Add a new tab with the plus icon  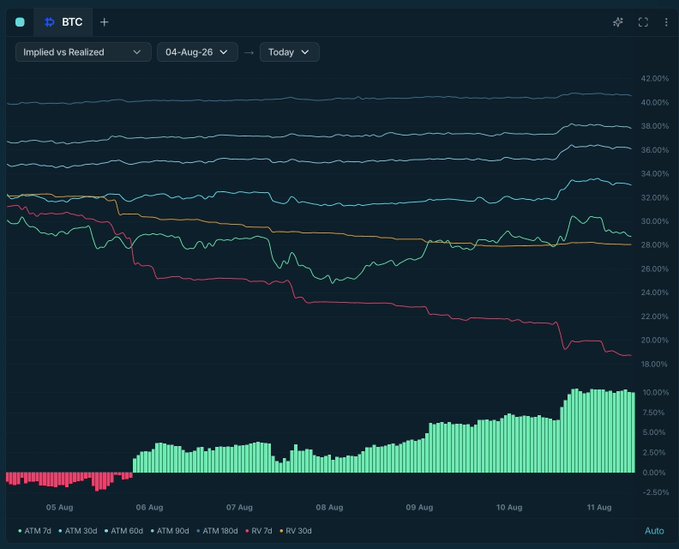tap(104, 22)
